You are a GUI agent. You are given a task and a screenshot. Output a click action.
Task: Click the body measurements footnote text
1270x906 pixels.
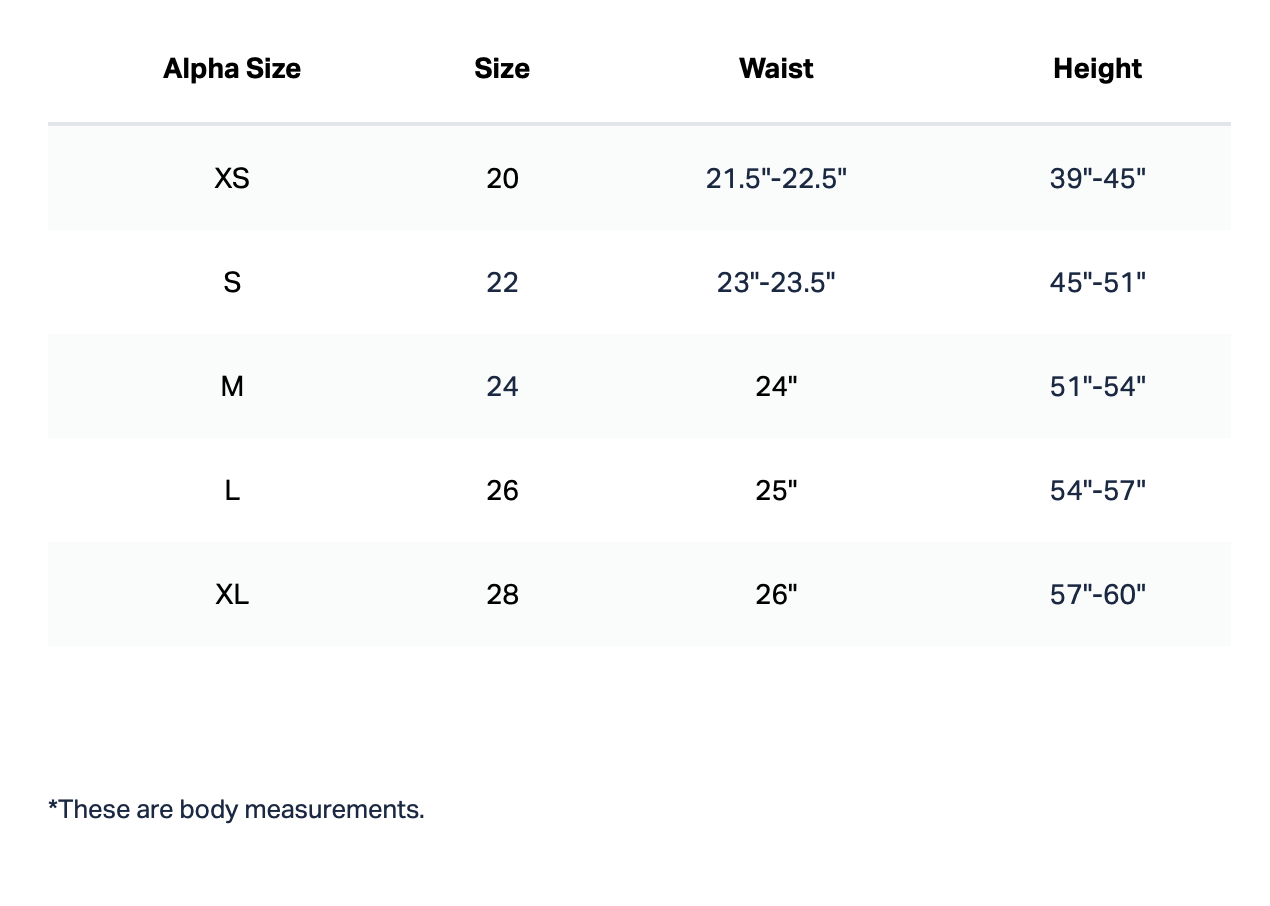click(236, 808)
